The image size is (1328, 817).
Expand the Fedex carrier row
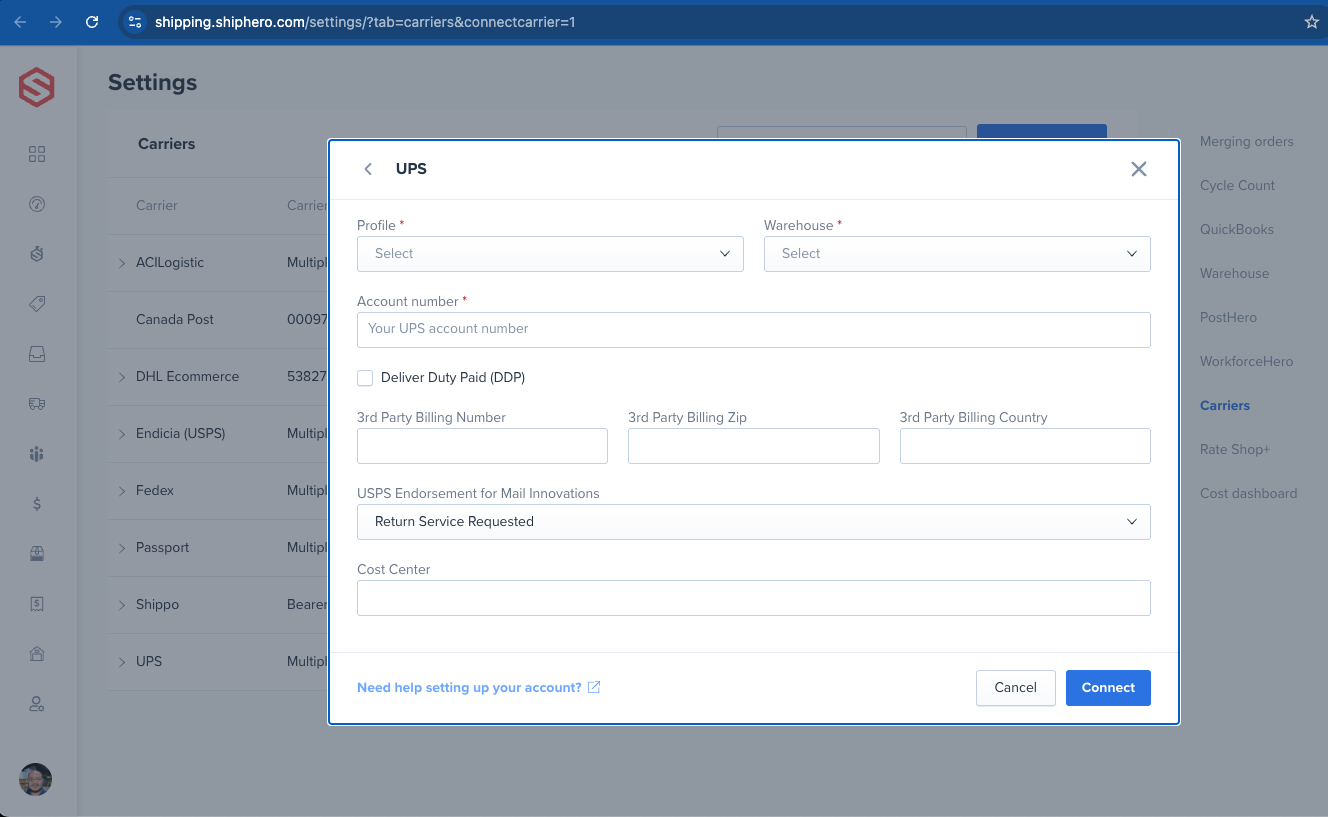click(x=122, y=491)
